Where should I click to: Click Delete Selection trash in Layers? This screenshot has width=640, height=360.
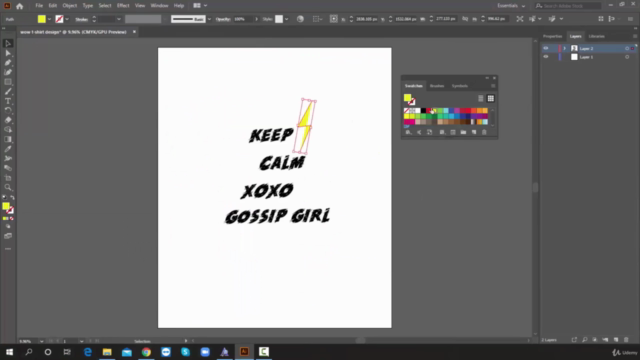pyautogui.click(x=627, y=340)
